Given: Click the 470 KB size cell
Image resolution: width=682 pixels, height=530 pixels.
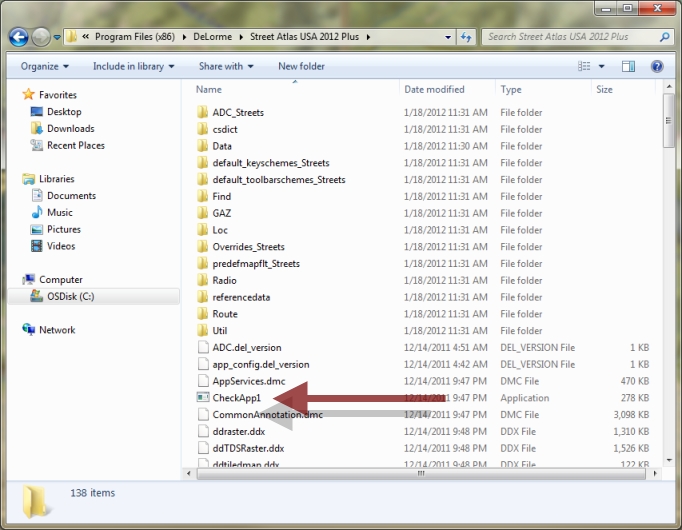Looking at the screenshot, I should (x=635, y=381).
